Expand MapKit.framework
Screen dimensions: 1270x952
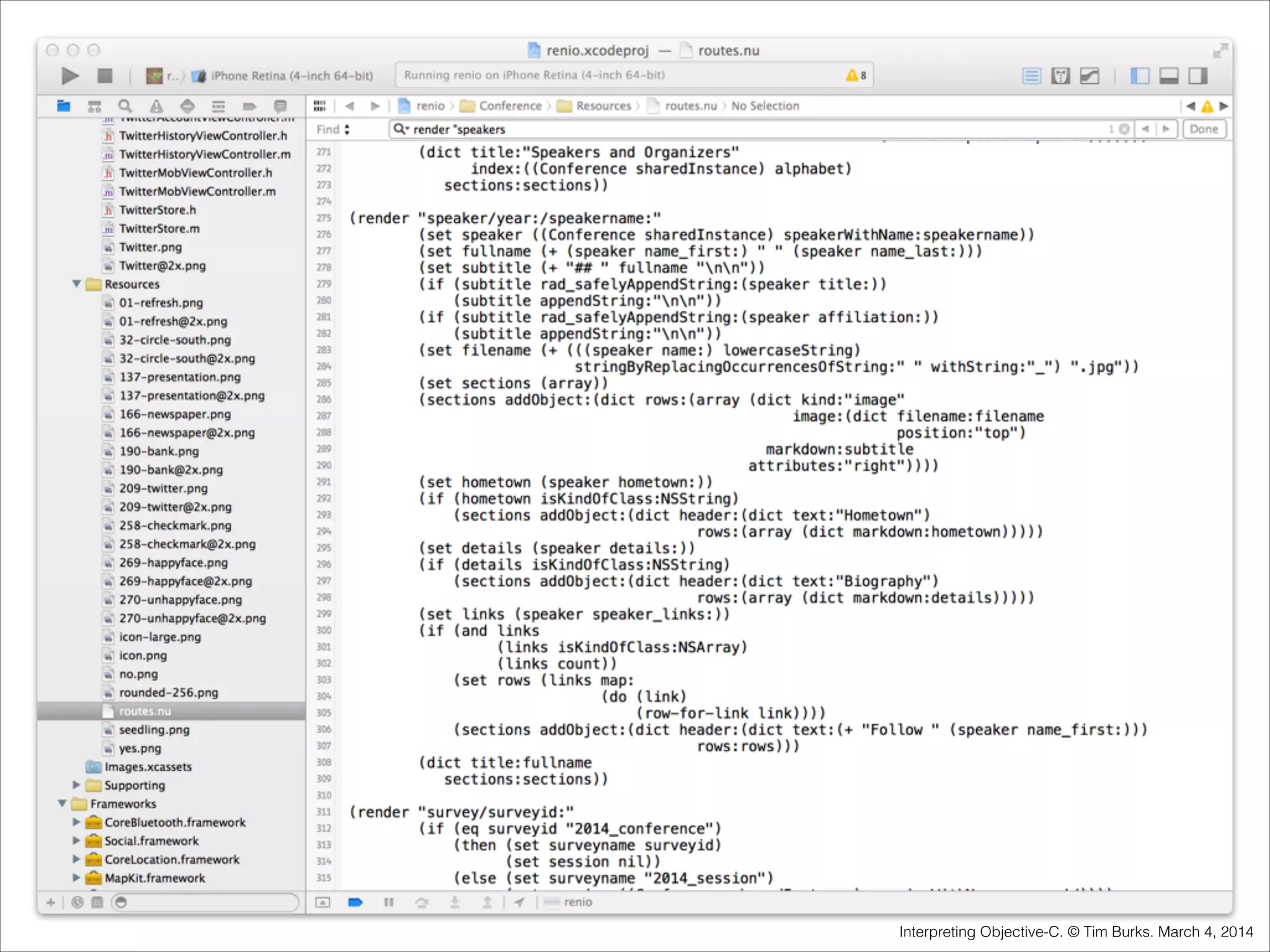(x=77, y=878)
